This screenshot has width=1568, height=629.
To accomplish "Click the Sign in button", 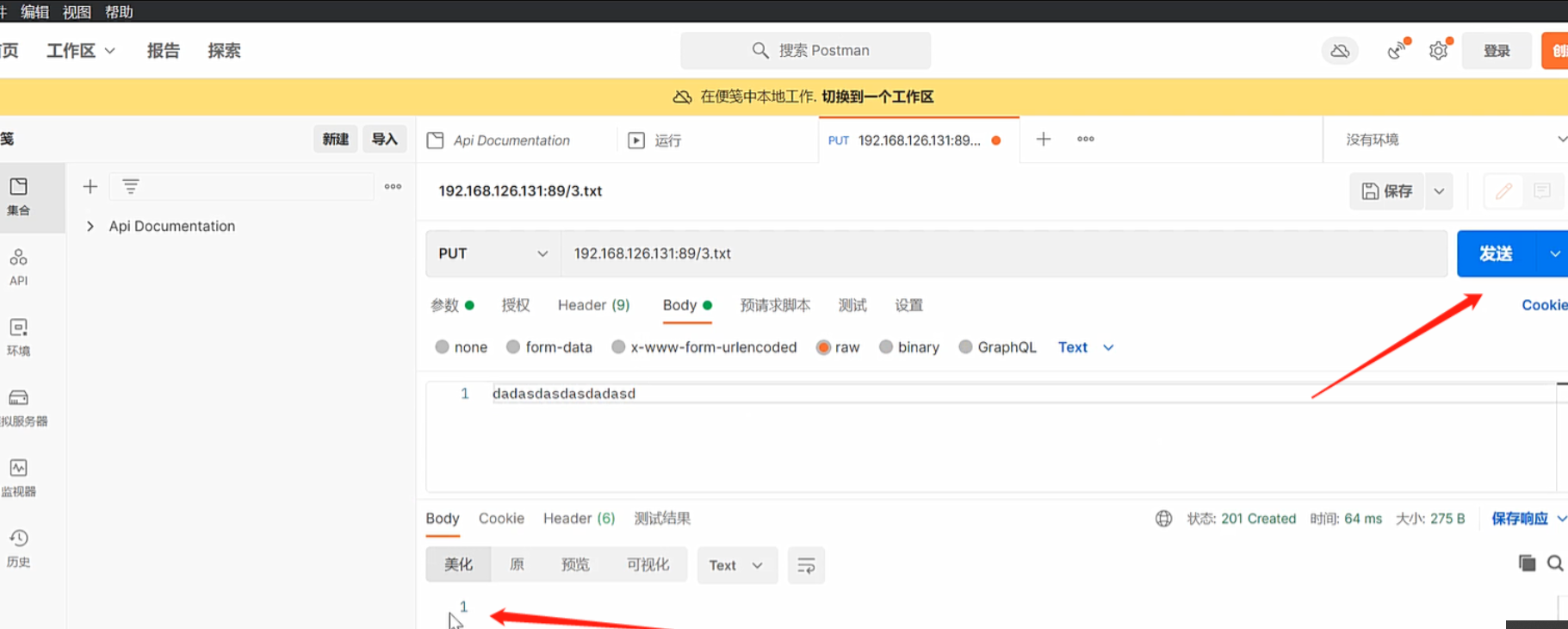I will pos(1497,51).
